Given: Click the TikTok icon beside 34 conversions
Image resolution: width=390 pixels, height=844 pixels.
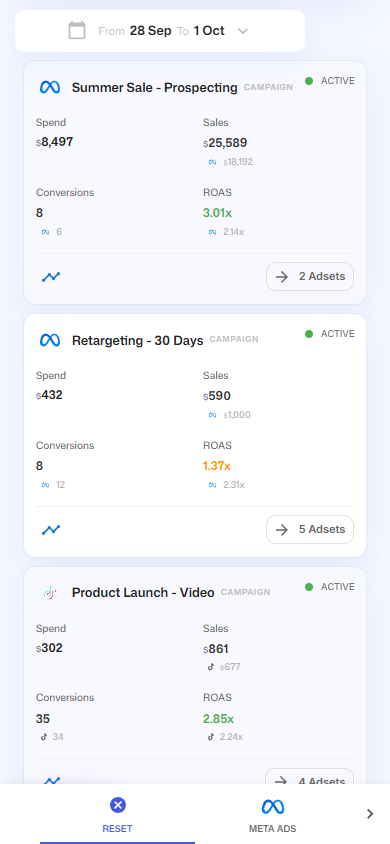Looking at the screenshot, I should tap(44, 737).
